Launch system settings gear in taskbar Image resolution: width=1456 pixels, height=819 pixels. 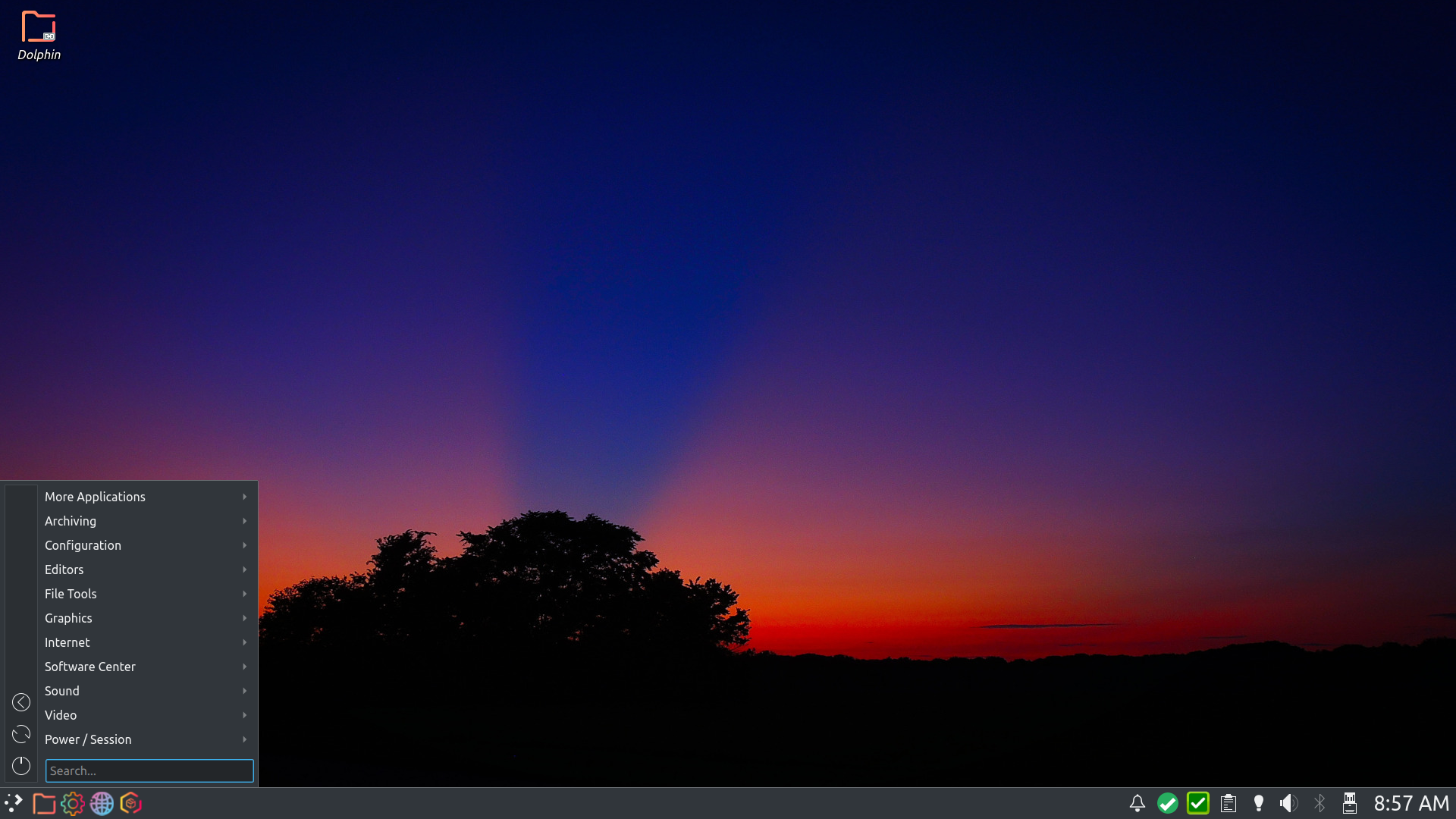pos(73,803)
